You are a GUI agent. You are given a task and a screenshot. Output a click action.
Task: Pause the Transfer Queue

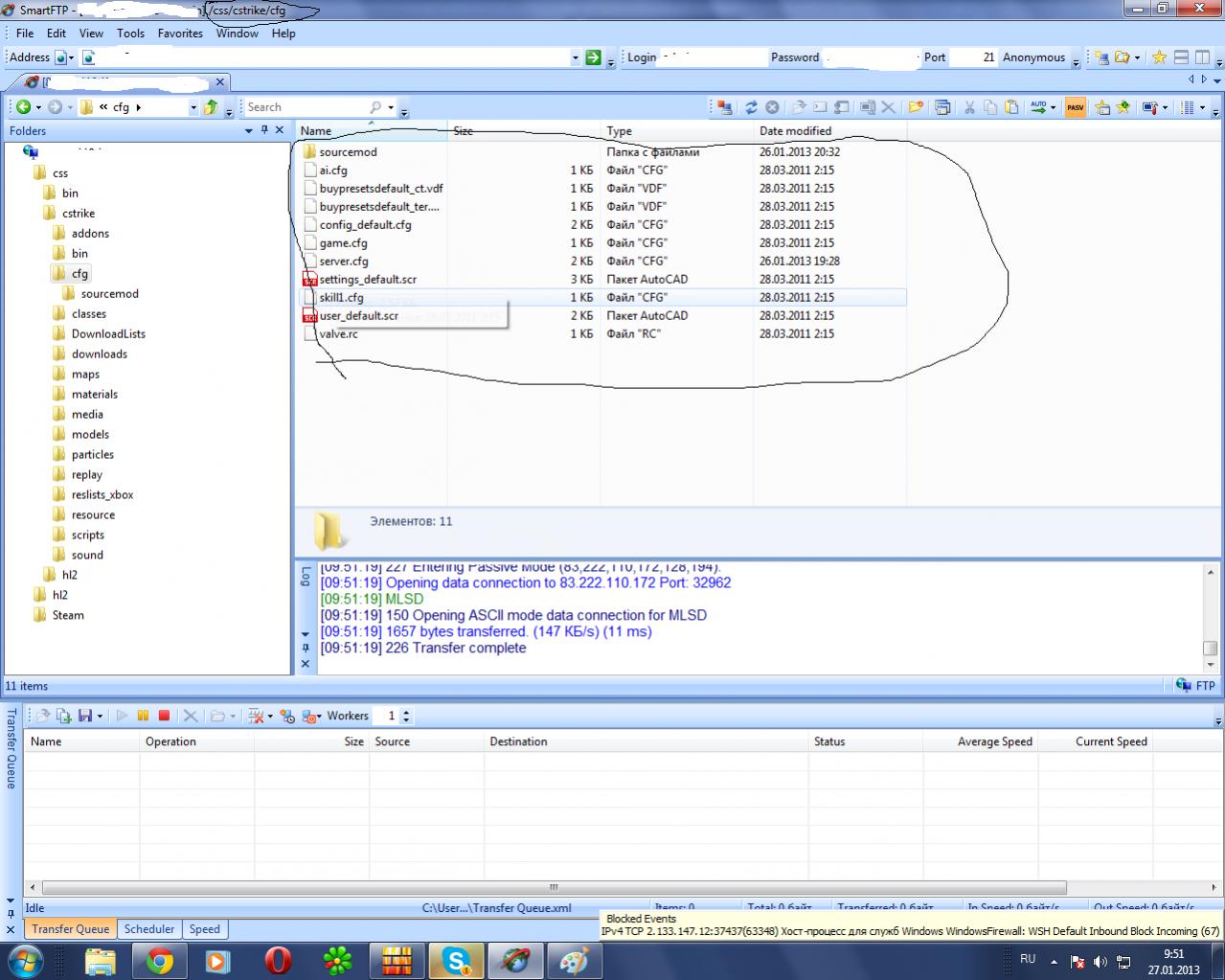point(143,716)
